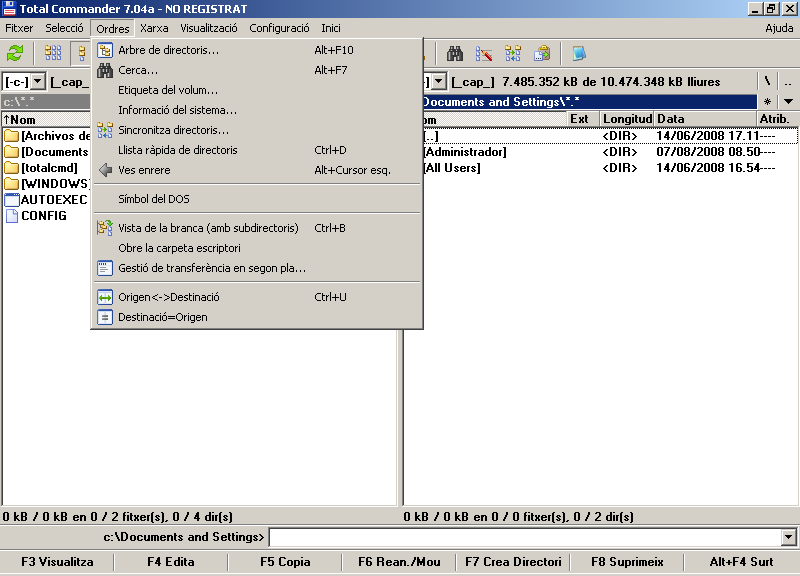This screenshot has width=800, height=576.
Task: Open directory hotlist with * button
Action: click(x=767, y=102)
